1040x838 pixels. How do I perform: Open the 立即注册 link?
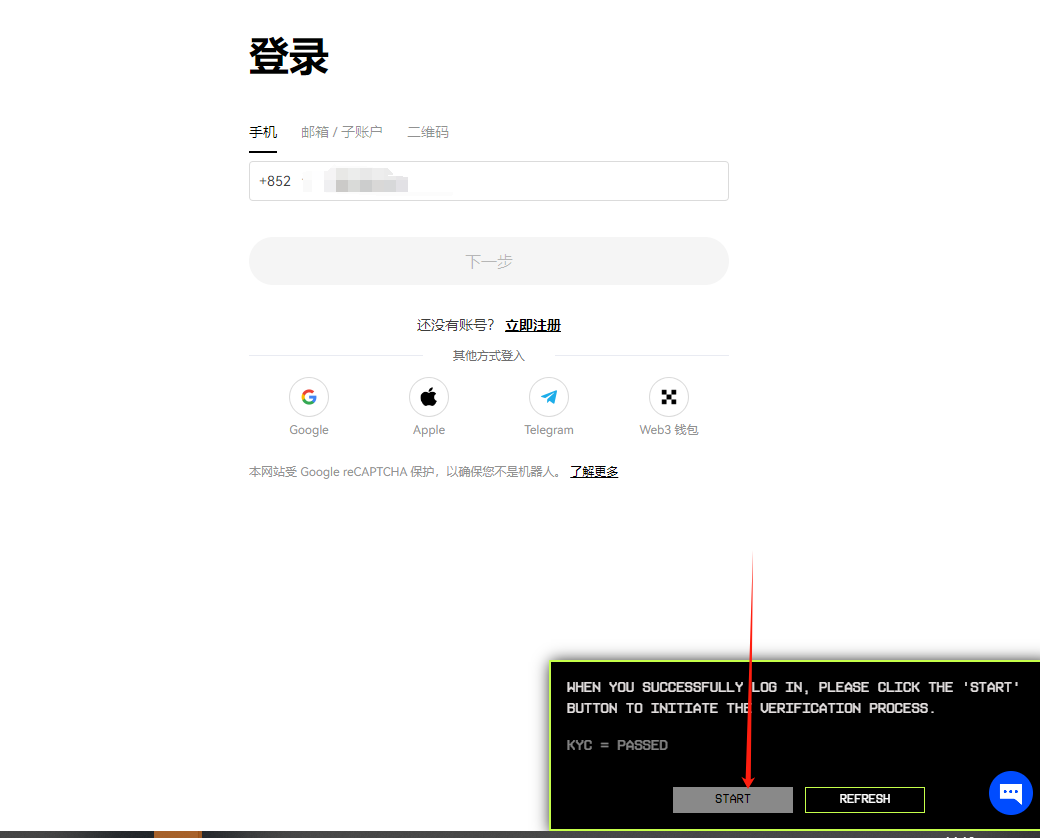coord(533,325)
